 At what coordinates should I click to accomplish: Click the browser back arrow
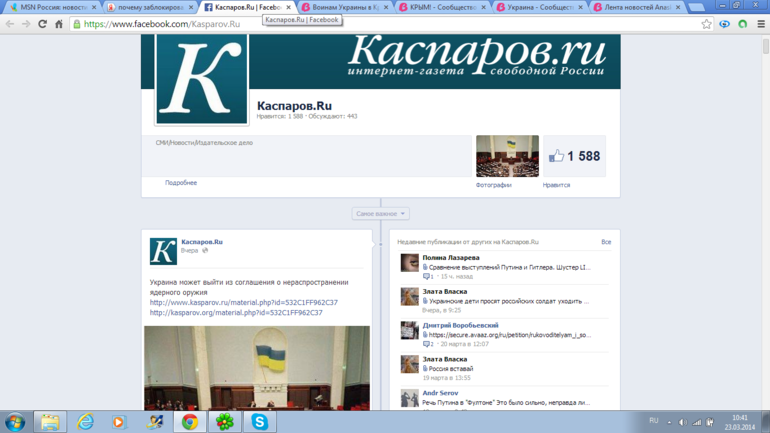(x=10, y=24)
